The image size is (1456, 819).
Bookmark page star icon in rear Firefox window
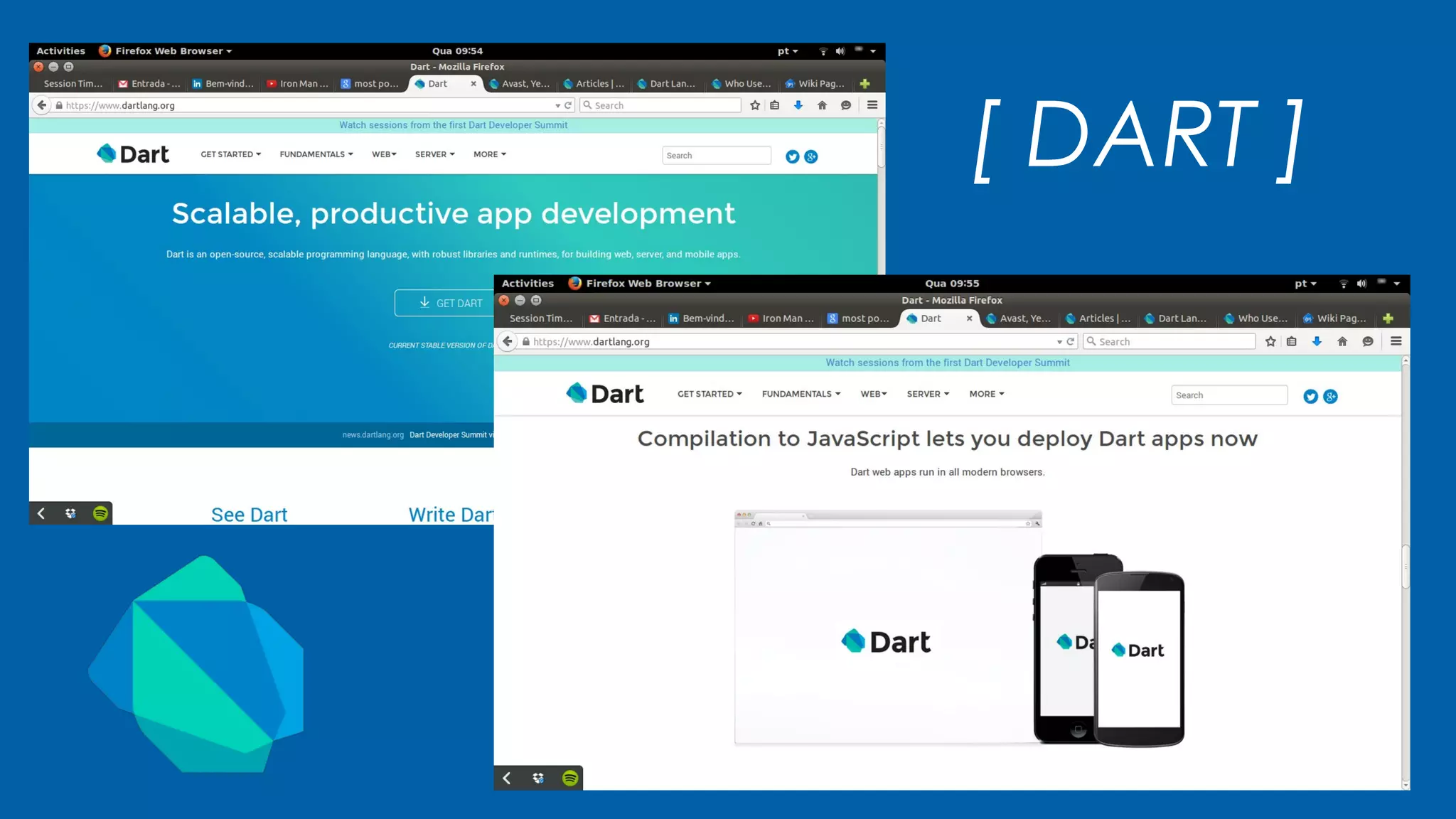(755, 105)
